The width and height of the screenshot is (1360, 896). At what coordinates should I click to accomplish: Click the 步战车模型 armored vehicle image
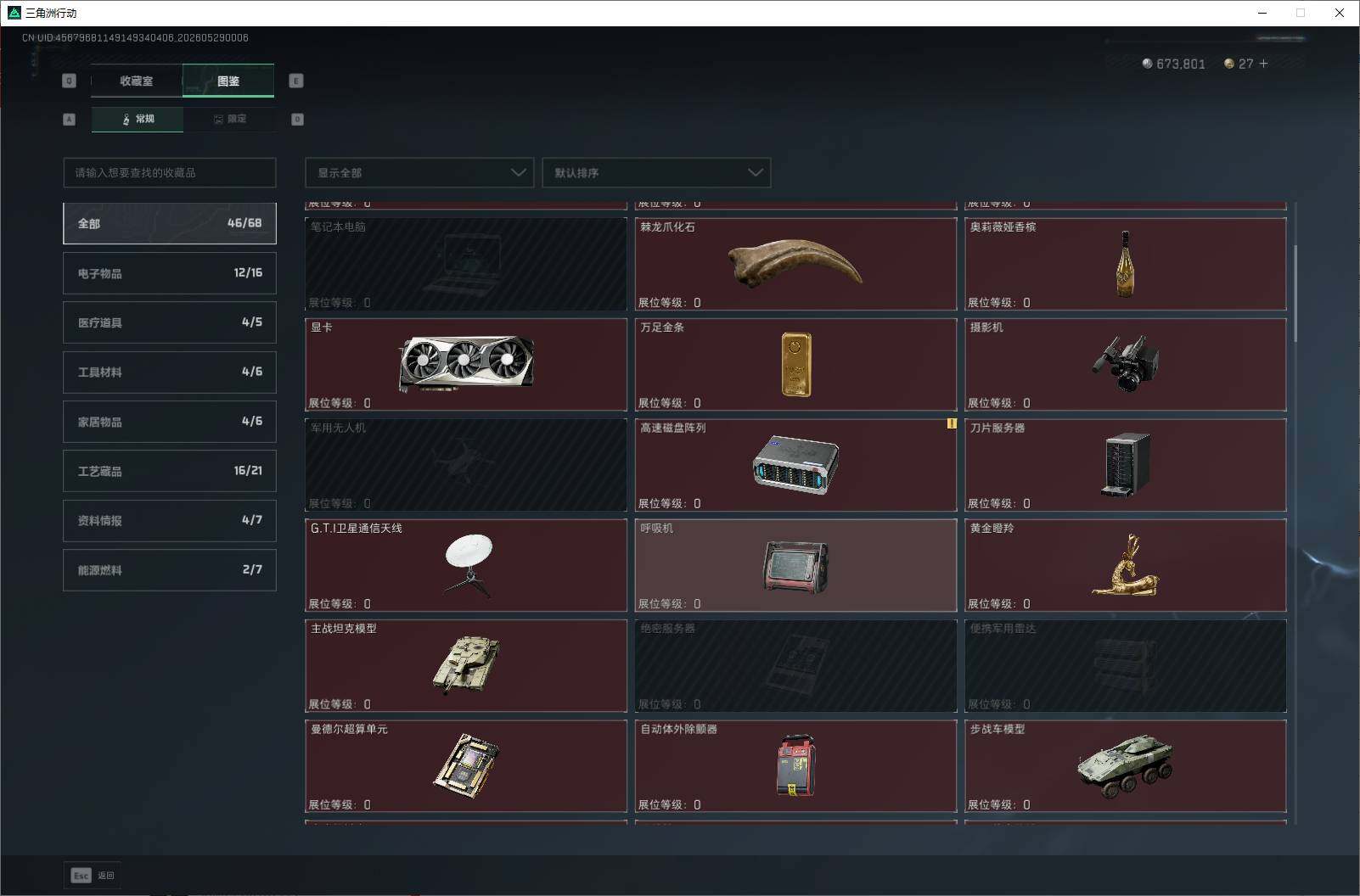1125,765
